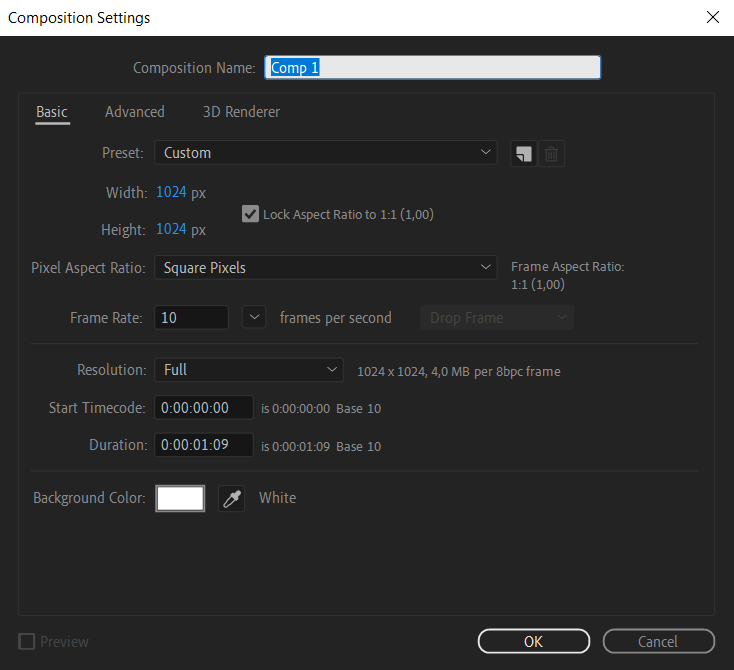Open the Preset dropdown showing Custom
Viewport: 734px width, 670px height.
pyautogui.click(x=325, y=153)
